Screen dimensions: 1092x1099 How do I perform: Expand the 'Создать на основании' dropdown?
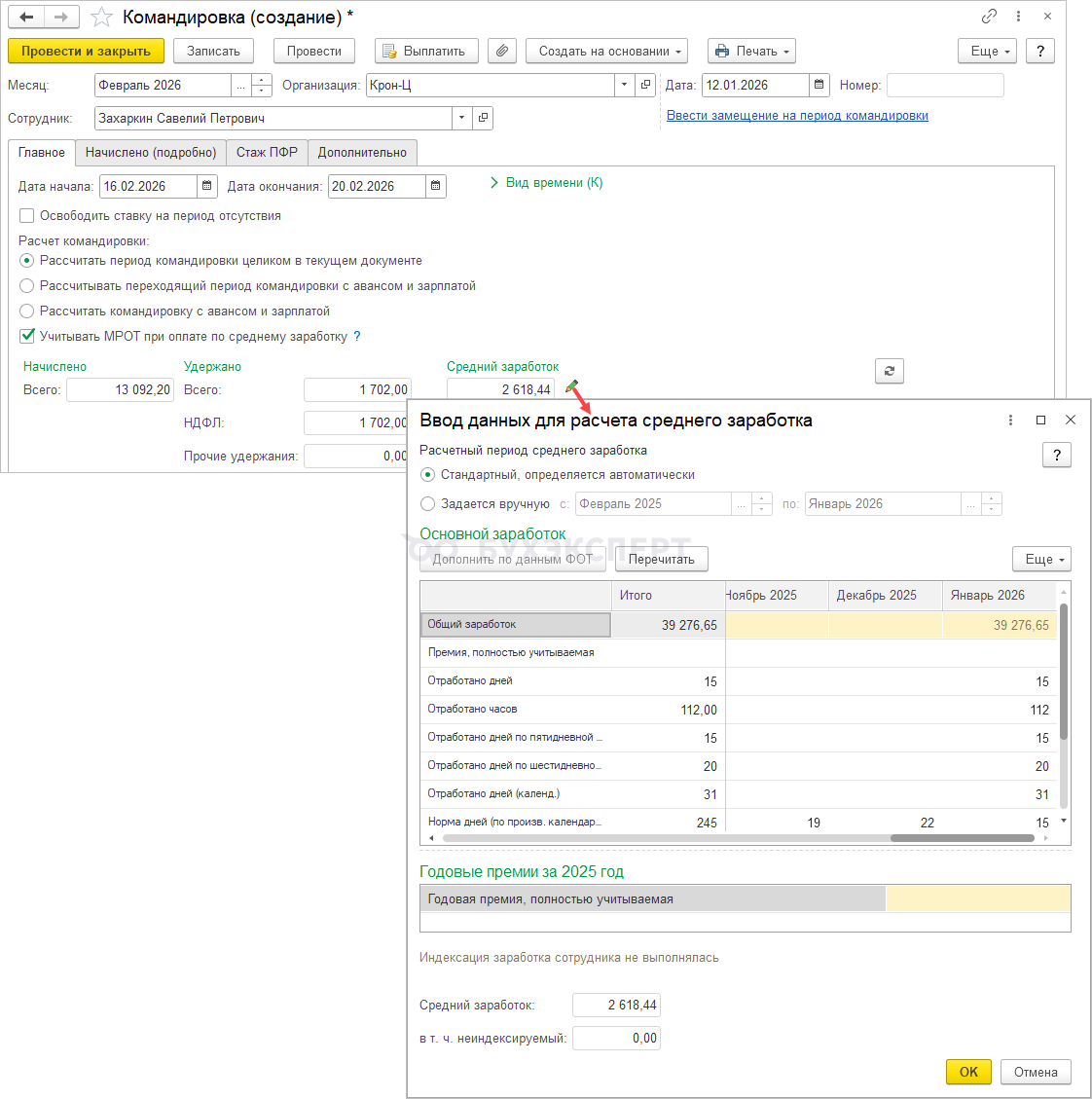pos(606,51)
